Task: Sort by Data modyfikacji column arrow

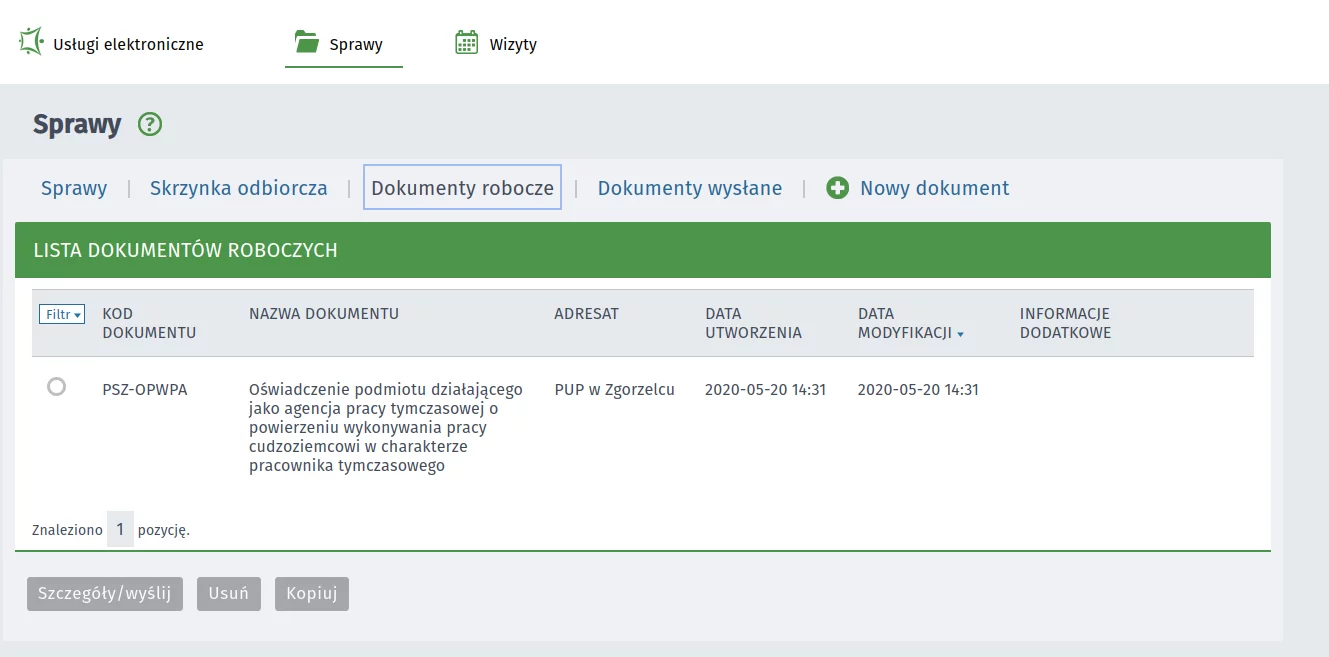Action: [x=960, y=335]
